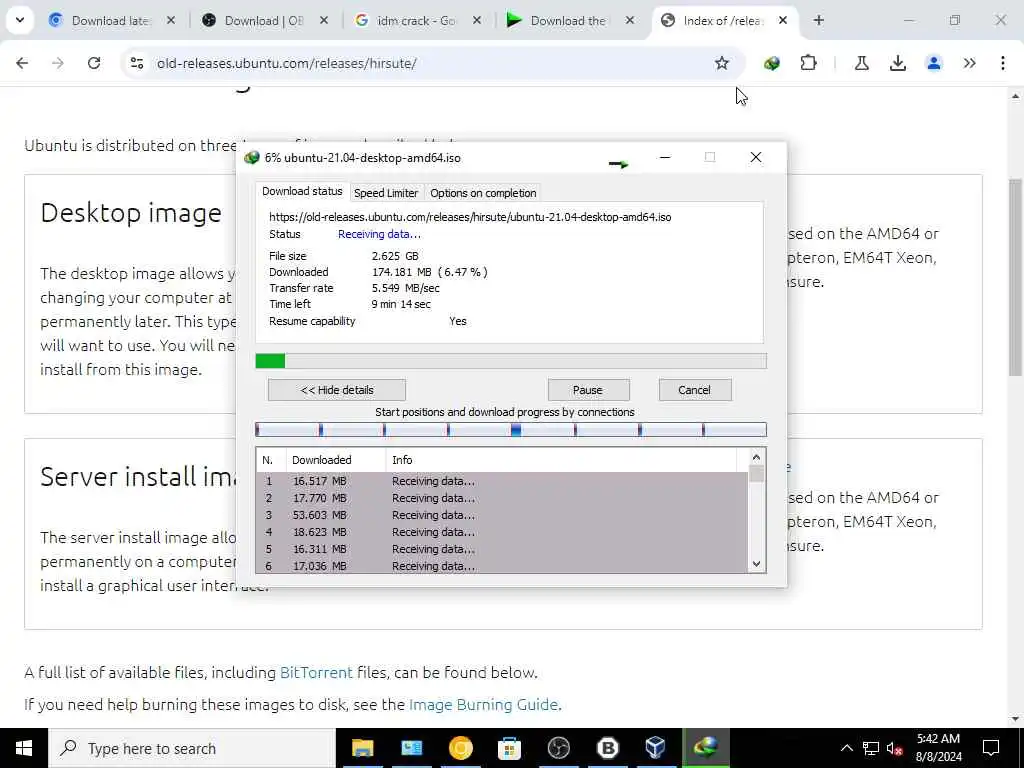
Task: Close the 'Index of /relea' tab
Action: coord(782,21)
